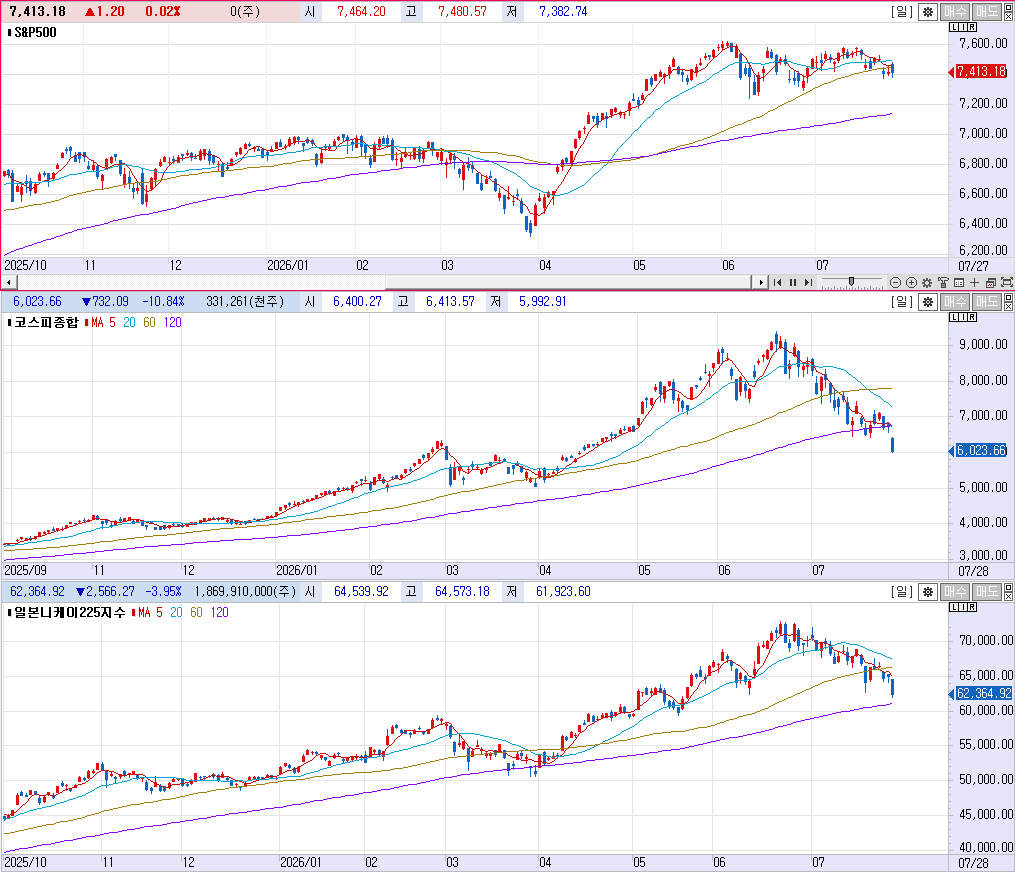Screen dimensions: 1015x872
Task: Maximize the 일본니케이225지수 chart panel
Action: pos(1009,587)
